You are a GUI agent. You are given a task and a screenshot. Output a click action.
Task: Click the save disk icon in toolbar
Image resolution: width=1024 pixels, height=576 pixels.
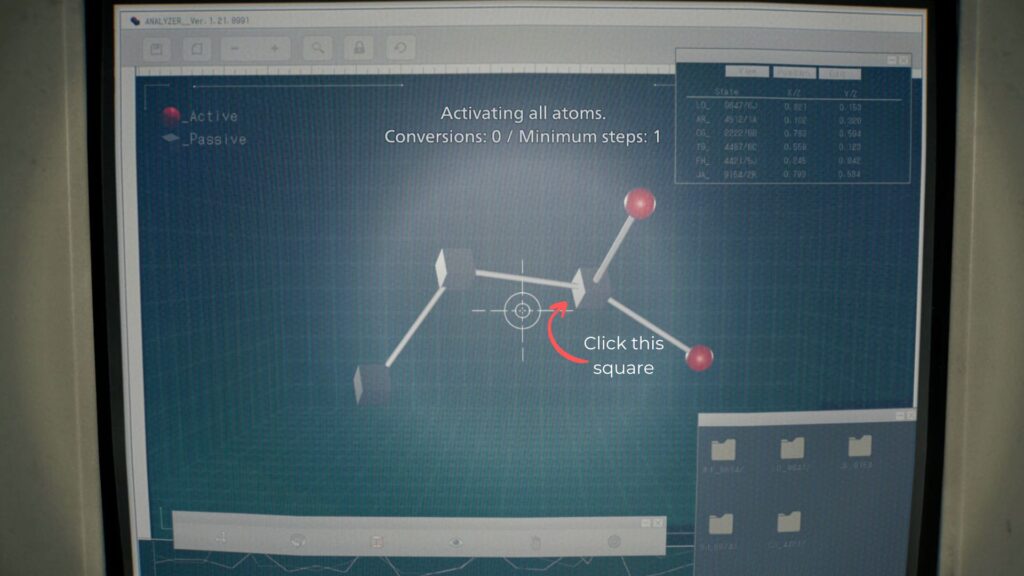(157, 48)
